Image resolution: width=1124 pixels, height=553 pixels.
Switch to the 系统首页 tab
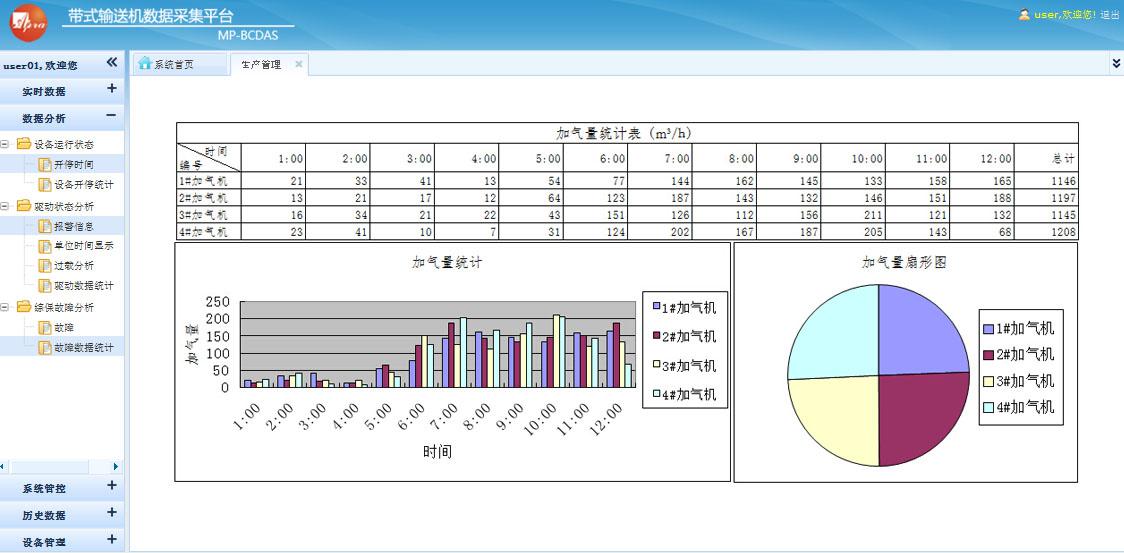[x=173, y=65]
